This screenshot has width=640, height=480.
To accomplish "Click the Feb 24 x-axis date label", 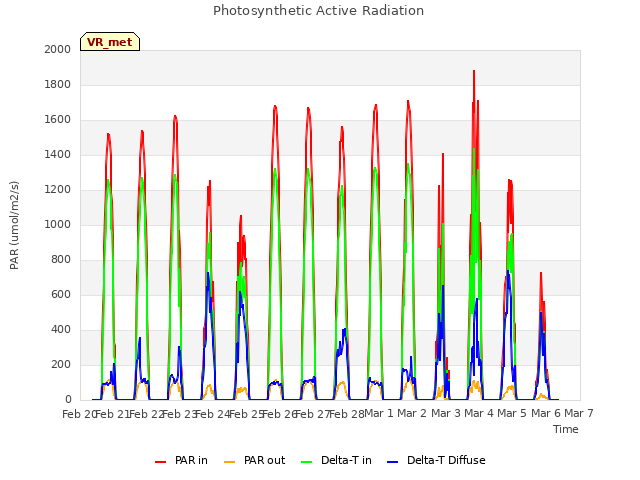I will point(213,414).
